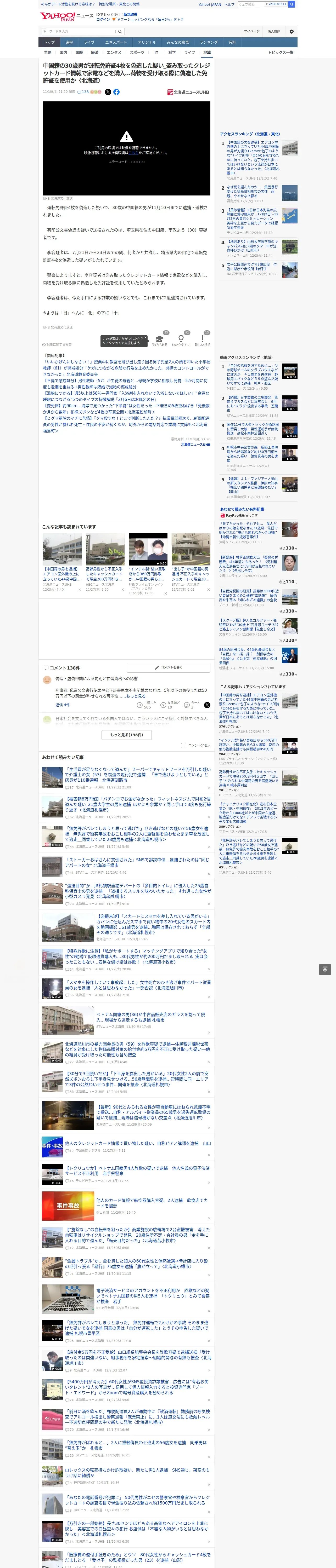Click the 北海道ニュースUHB publisher logo
336x1568 pixels.
(188, 93)
